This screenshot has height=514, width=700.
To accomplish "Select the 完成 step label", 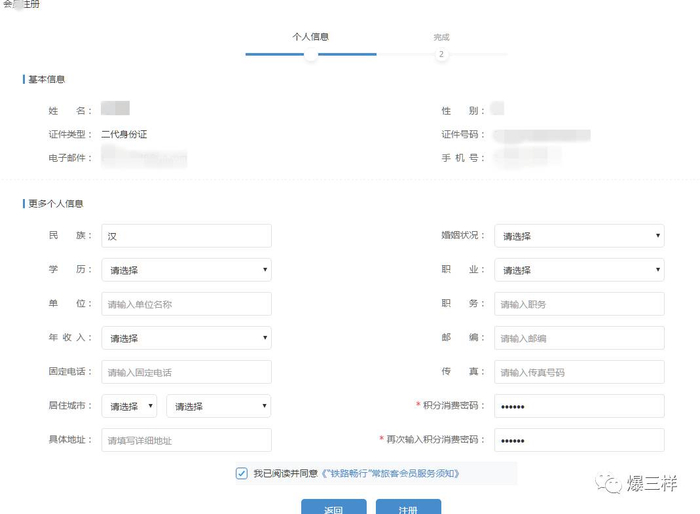I will [x=442, y=37].
